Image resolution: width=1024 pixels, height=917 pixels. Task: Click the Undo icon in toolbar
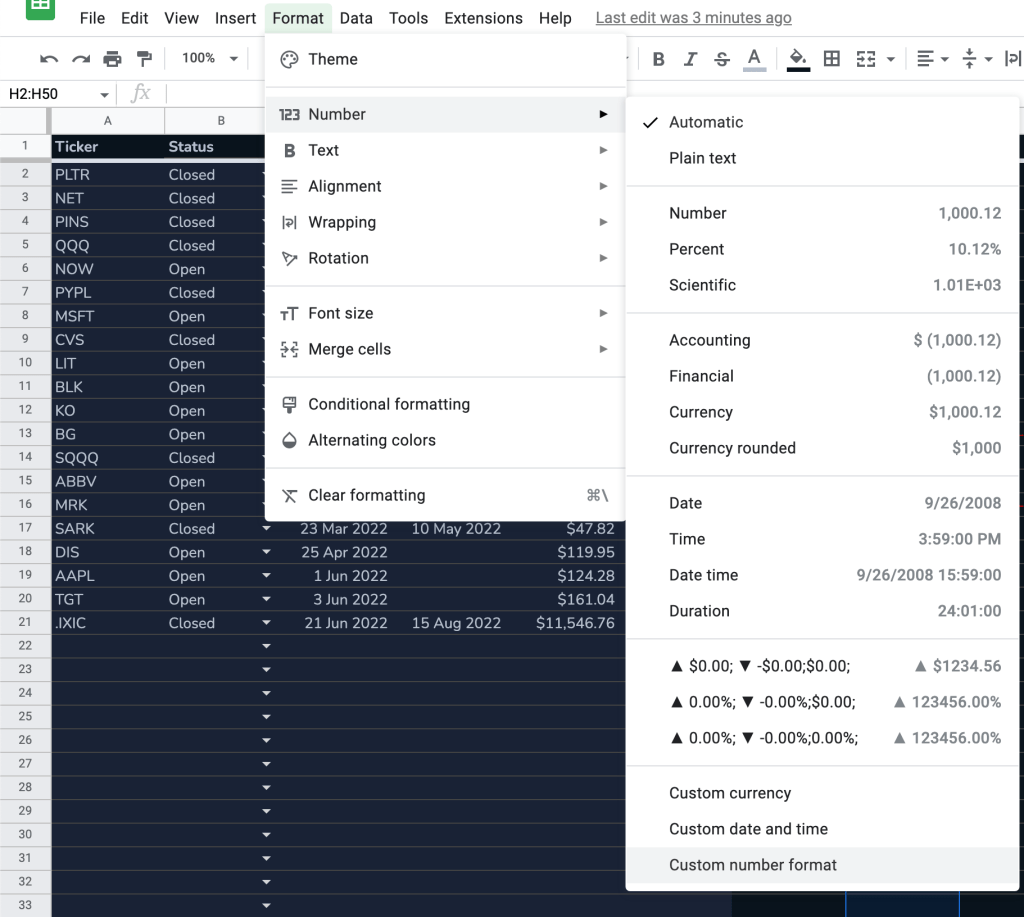click(x=49, y=59)
